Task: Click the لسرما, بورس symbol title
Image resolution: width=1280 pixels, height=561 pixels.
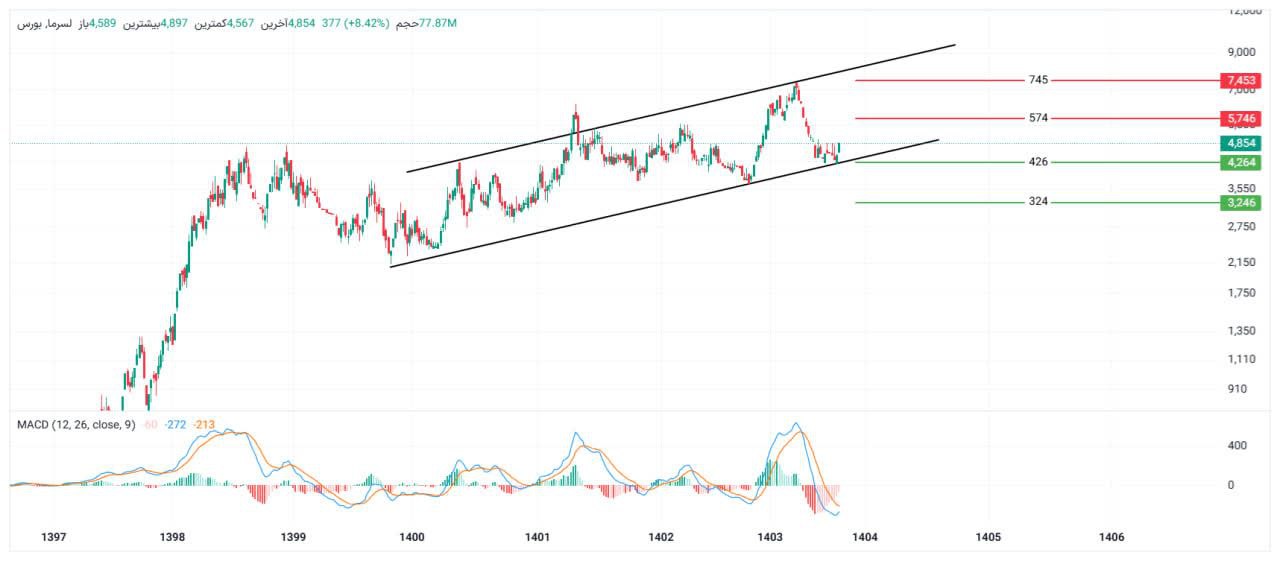Action: pos(44,23)
